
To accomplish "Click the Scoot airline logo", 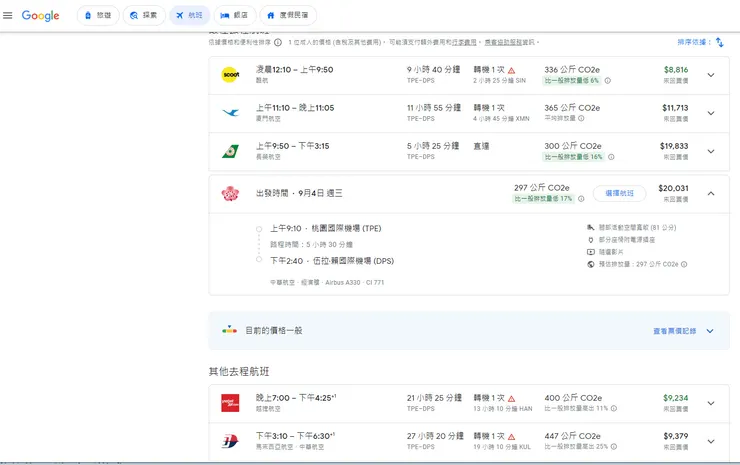I will point(230,75).
